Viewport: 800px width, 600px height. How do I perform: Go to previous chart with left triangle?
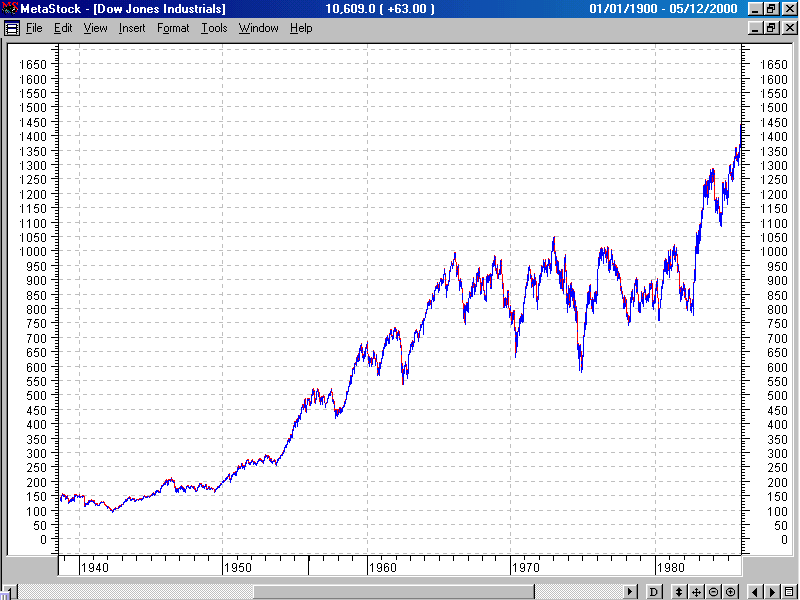click(x=755, y=592)
